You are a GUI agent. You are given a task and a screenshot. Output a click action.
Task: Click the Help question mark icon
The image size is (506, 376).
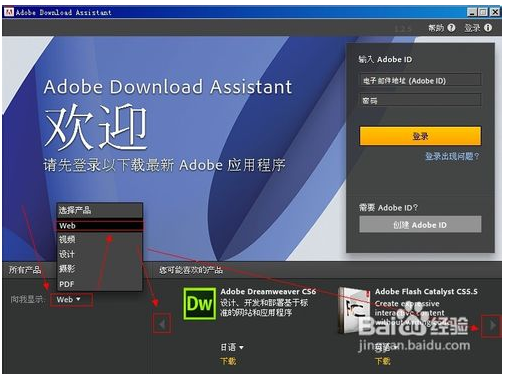[451, 28]
